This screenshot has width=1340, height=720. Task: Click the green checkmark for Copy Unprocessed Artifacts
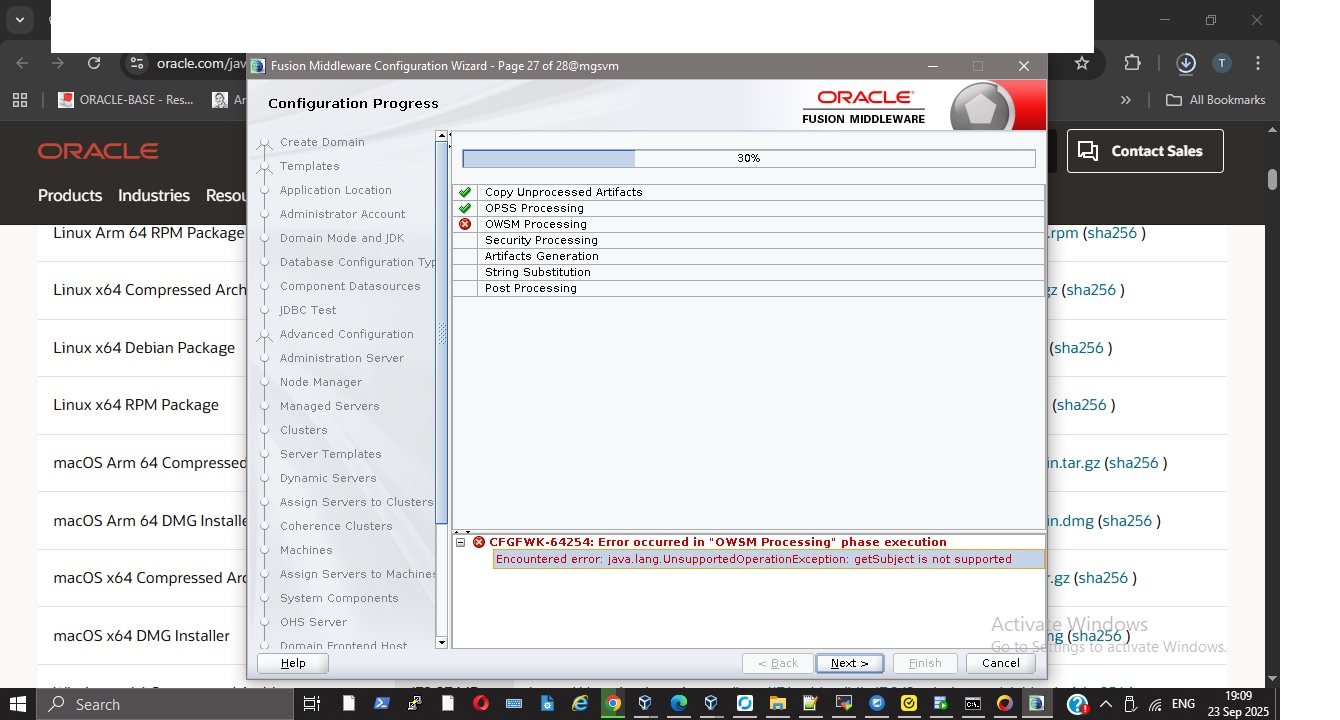465,192
